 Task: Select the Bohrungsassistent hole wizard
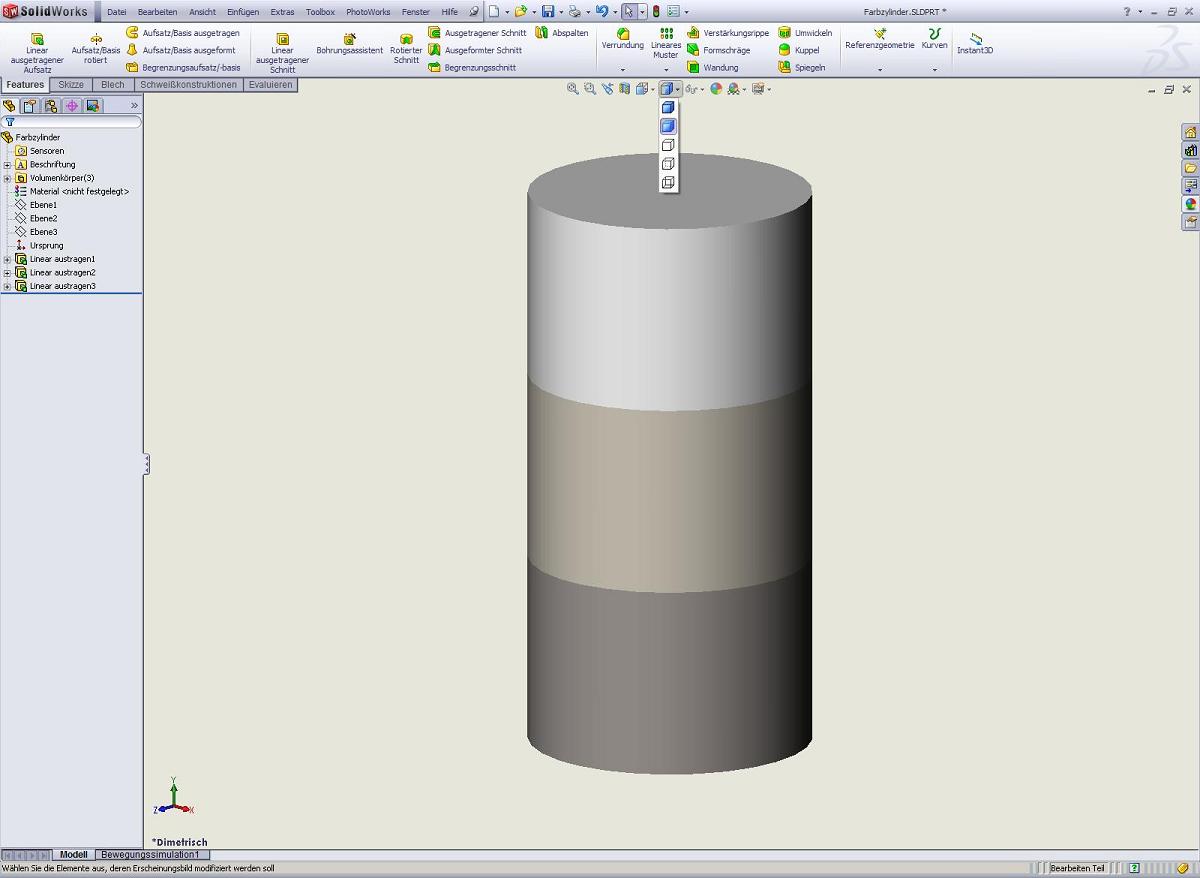tap(349, 44)
